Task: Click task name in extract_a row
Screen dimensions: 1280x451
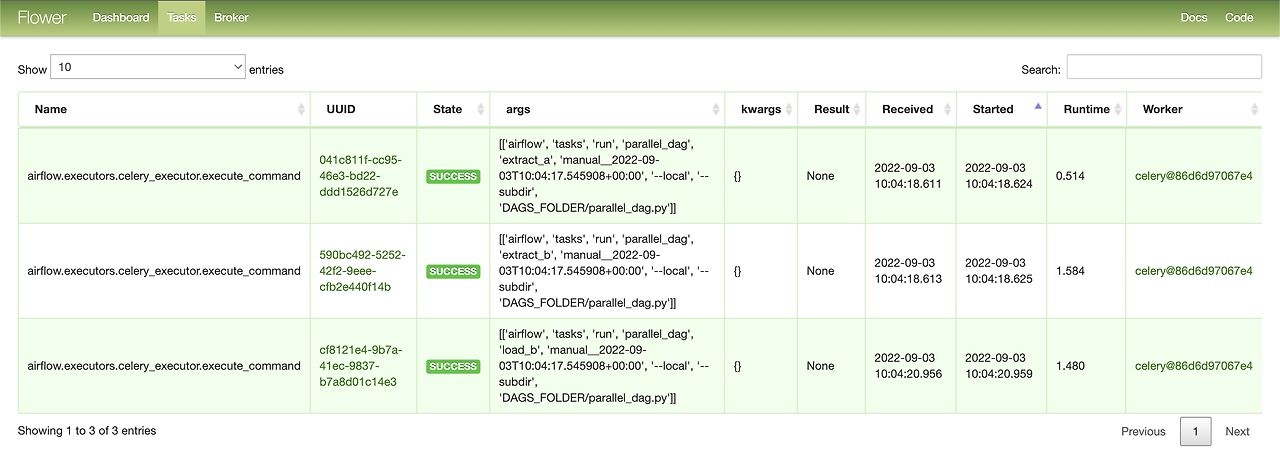Action: click(164, 176)
